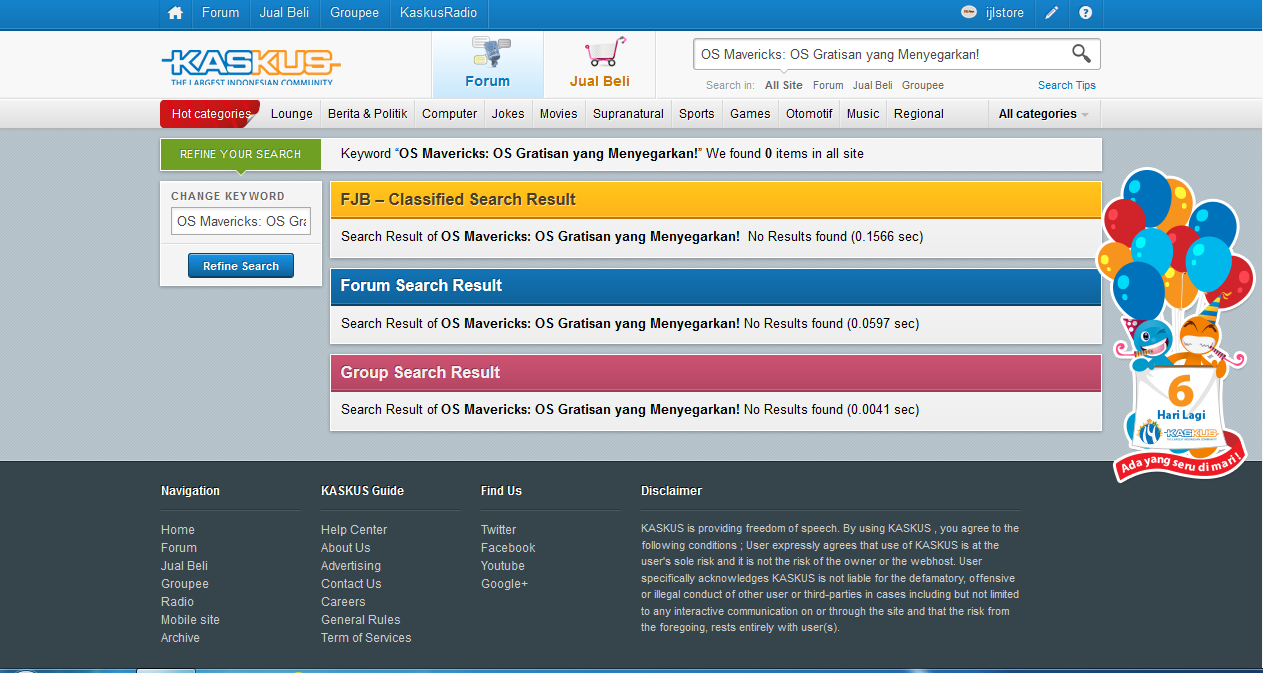Open the footer Radio link

[x=177, y=602]
